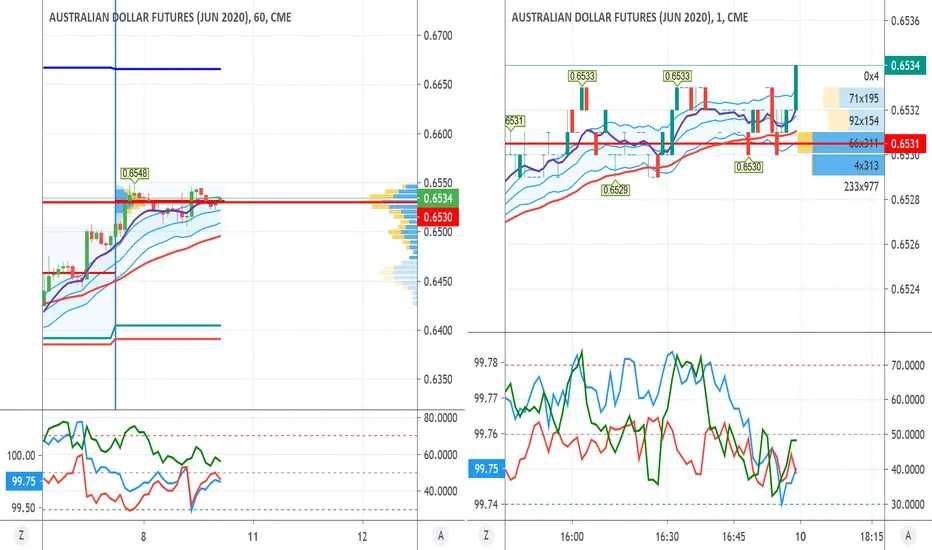Screen dimensions: 932x550
Task: Click the 100.00 indicator scale label
Action: 21,455
